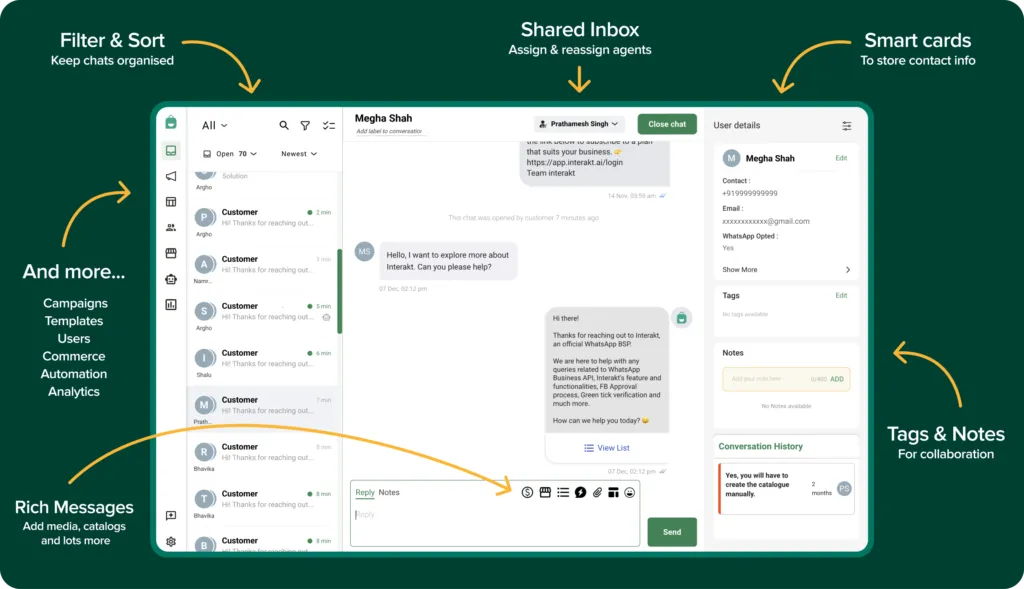This screenshot has width=1024, height=589.
Task: Attach a file using the paperclip icon
Action: (x=597, y=493)
